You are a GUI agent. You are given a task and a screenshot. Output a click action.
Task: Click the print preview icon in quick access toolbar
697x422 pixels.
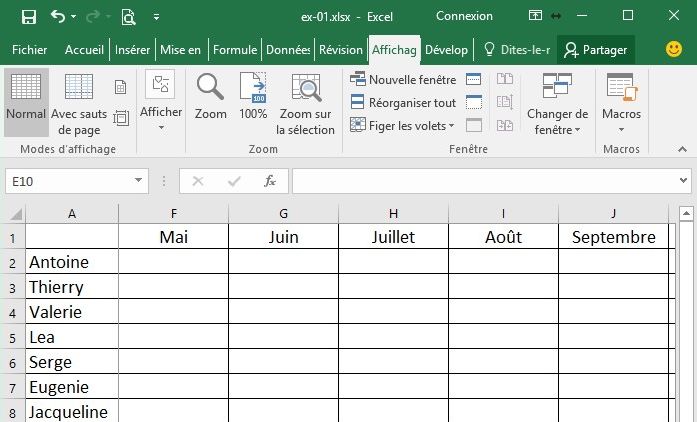point(128,17)
